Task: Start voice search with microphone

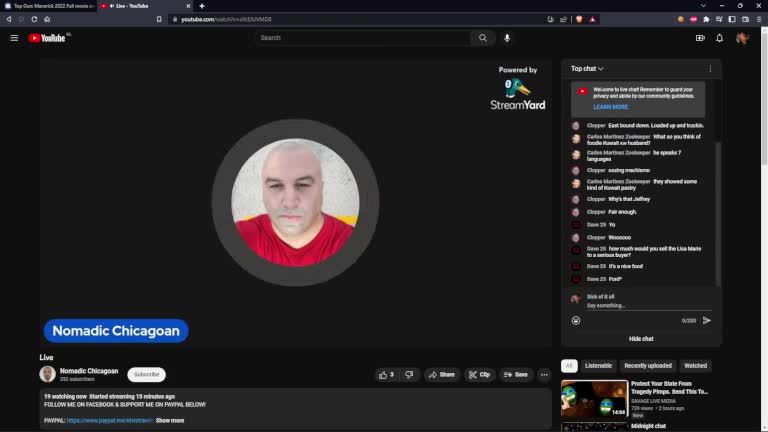Action: [x=507, y=38]
